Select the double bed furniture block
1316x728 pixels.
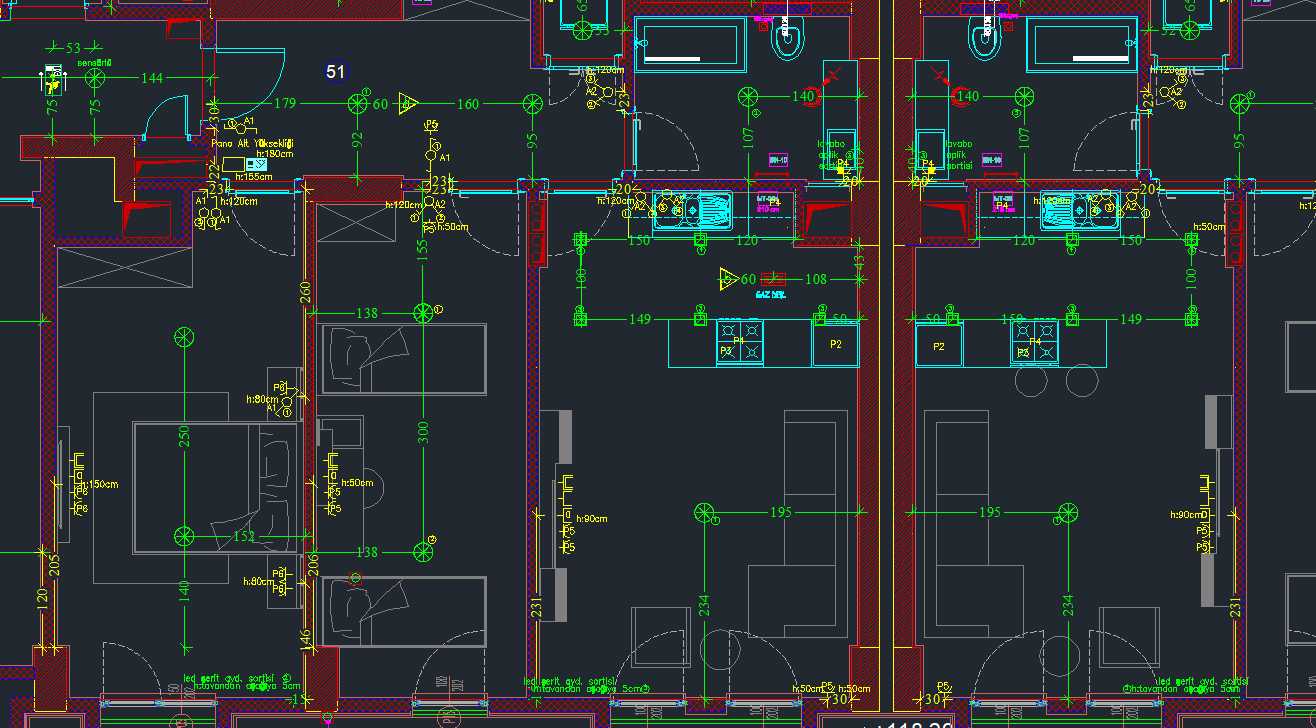(x=215, y=487)
